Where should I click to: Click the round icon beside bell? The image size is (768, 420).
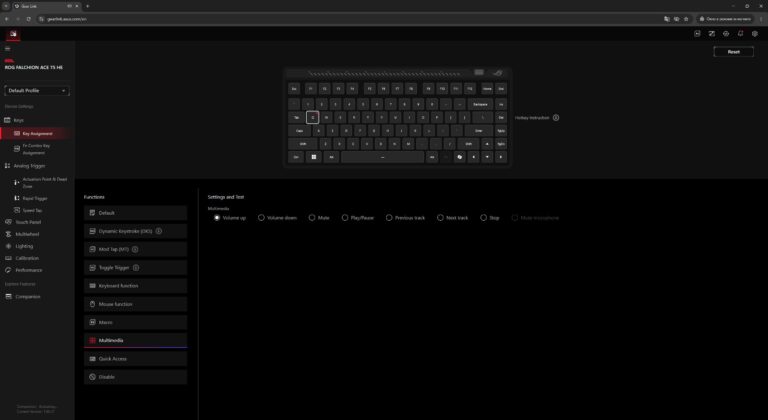coord(726,34)
